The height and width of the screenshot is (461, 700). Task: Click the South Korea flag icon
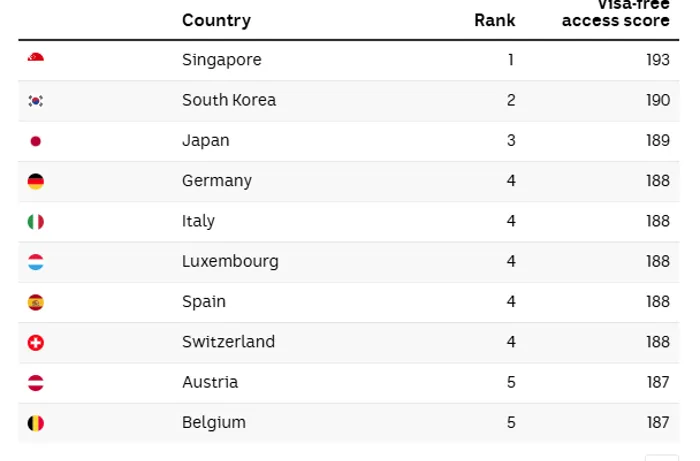tap(36, 101)
